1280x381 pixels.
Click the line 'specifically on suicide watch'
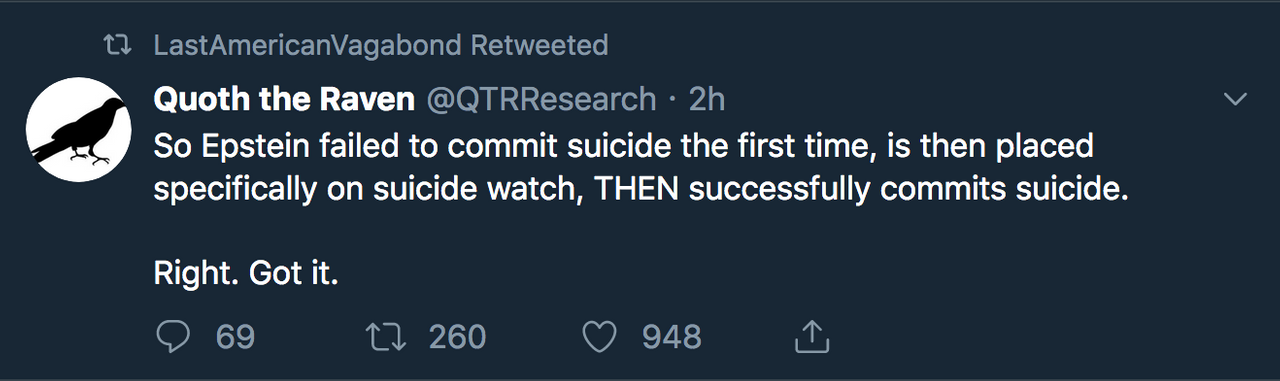click(x=640, y=190)
